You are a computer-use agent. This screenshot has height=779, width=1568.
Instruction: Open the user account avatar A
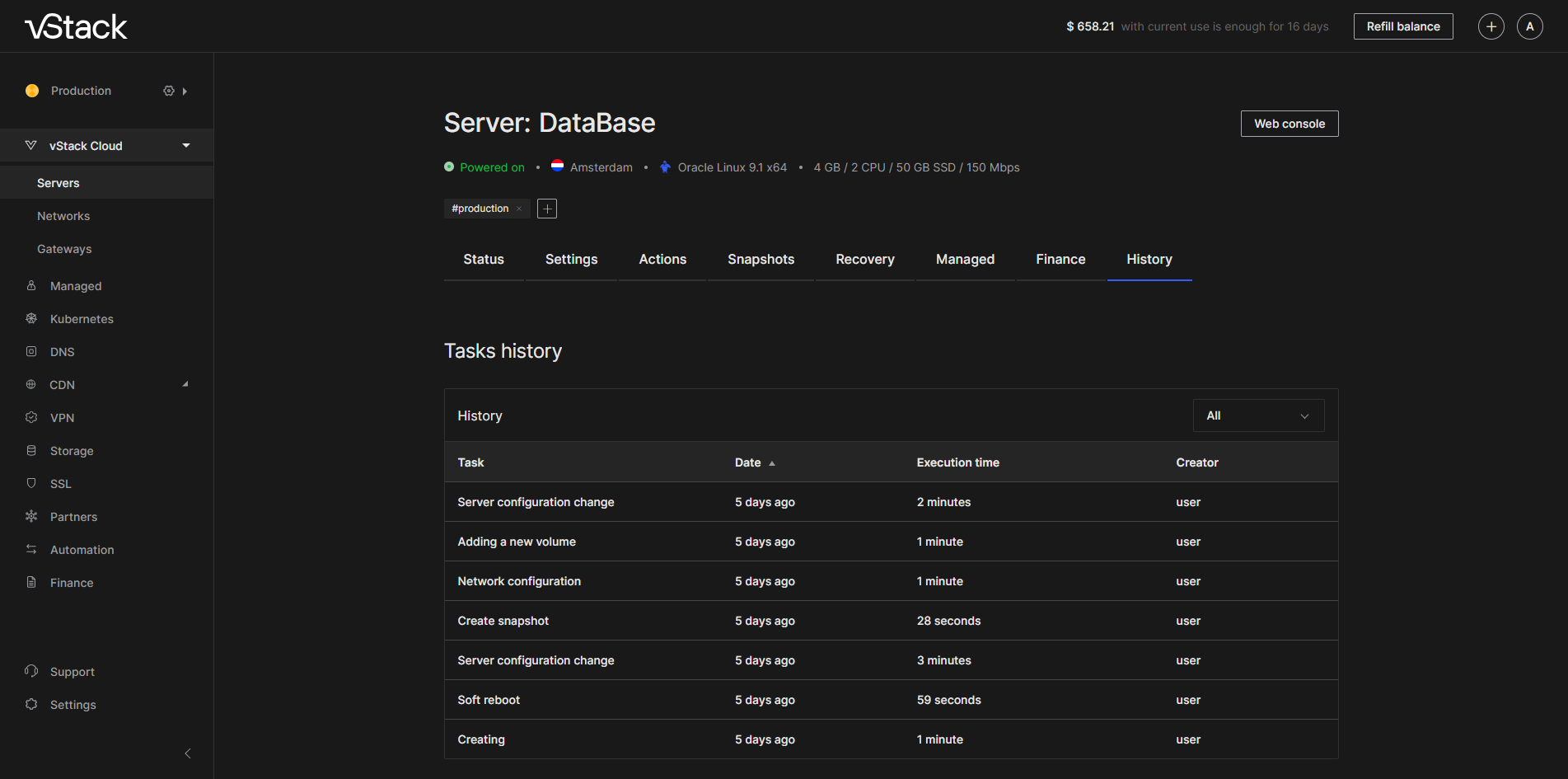1530,26
